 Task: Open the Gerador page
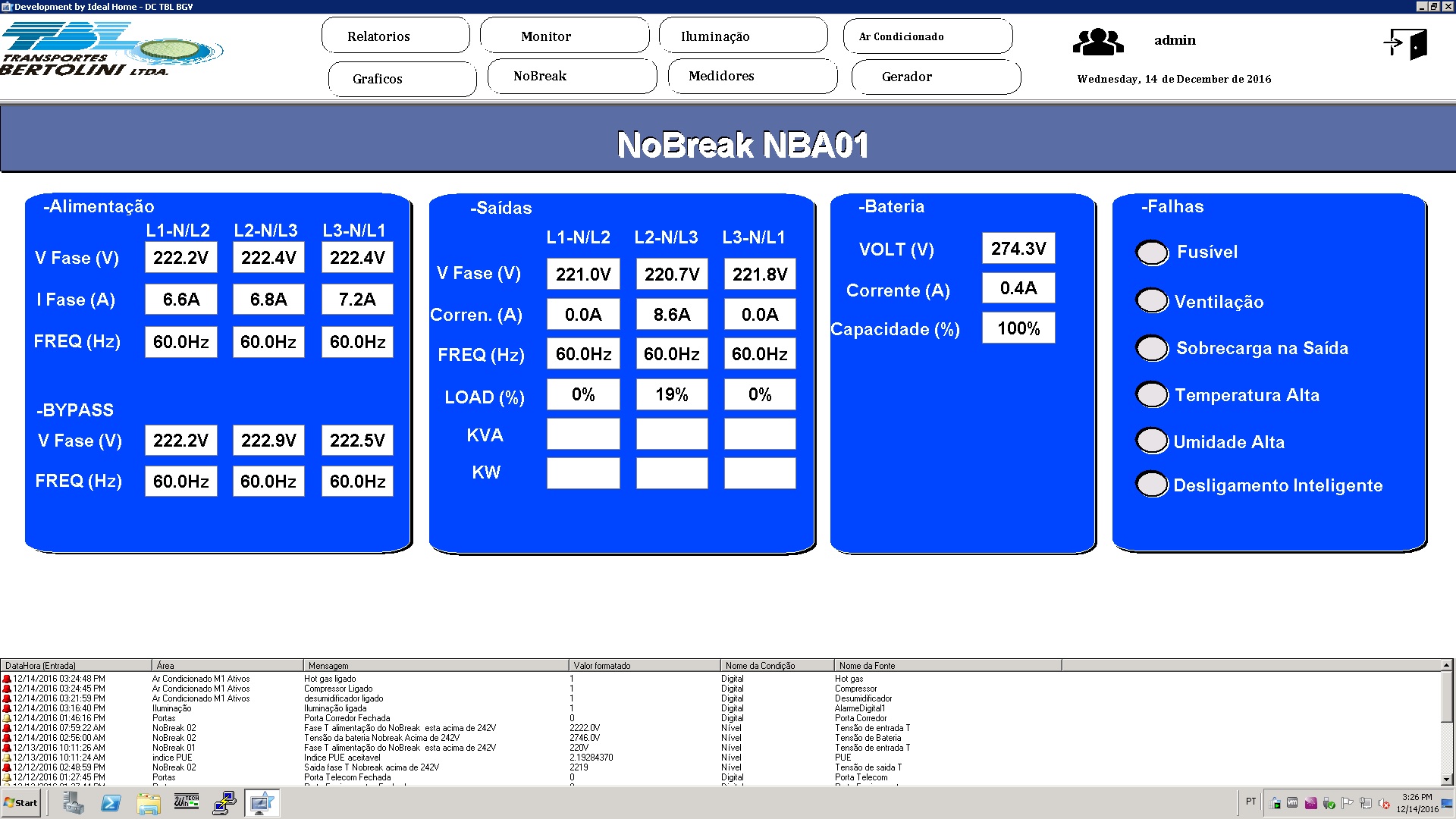pyautogui.click(x=936, y=77)
